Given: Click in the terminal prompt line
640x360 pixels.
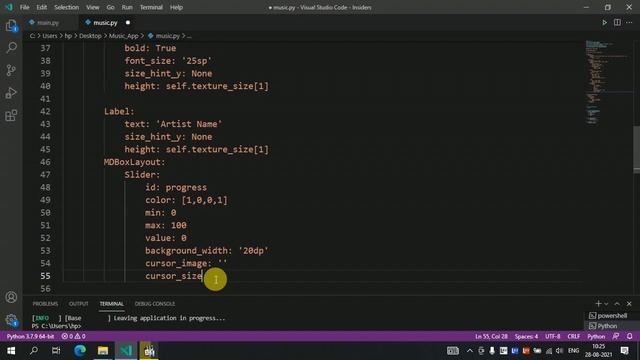Looking at the screenshot, I should pos(57,326).
